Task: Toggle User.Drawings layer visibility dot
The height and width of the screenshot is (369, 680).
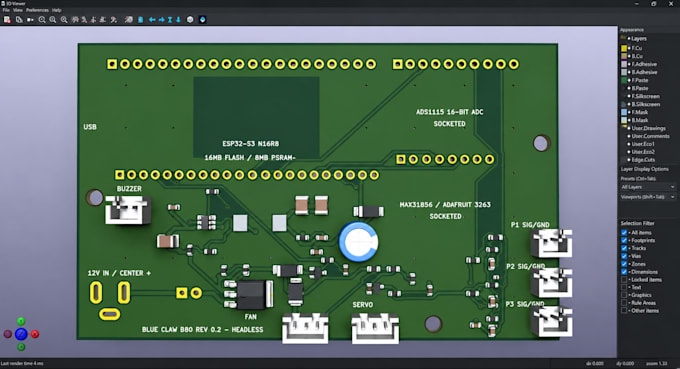Action: (x=629, y=128)
